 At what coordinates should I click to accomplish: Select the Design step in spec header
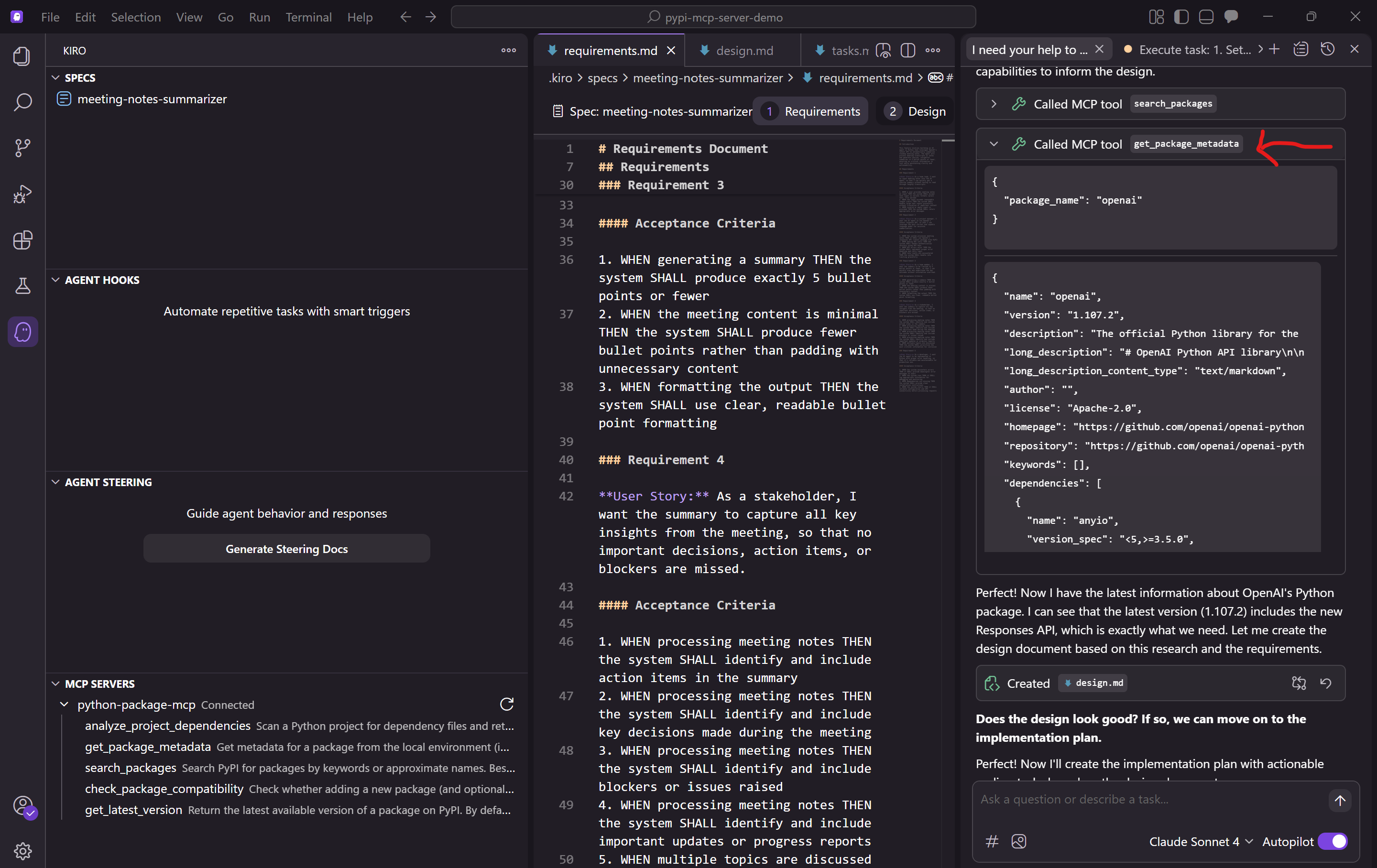coord(915,111)
